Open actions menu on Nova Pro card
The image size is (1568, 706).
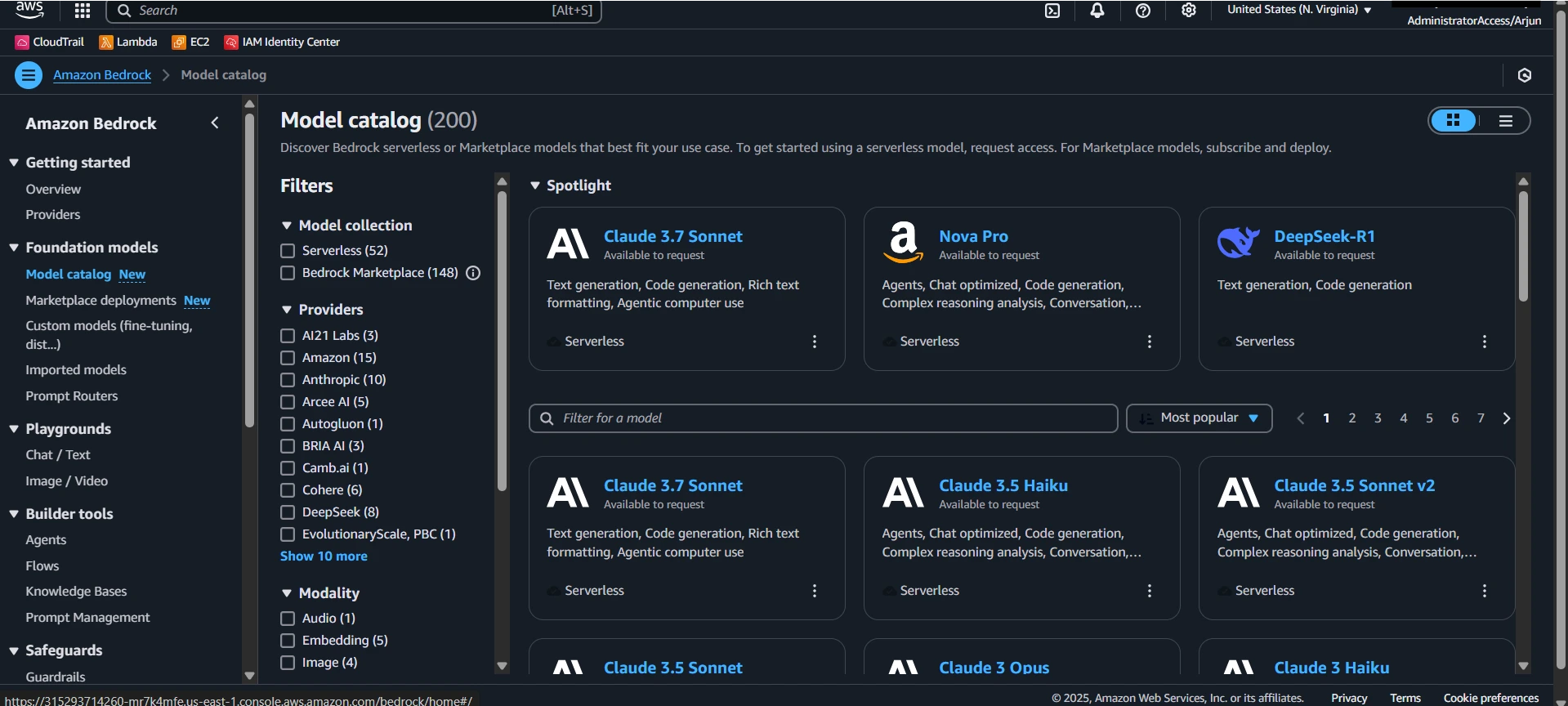(1149, 342)
